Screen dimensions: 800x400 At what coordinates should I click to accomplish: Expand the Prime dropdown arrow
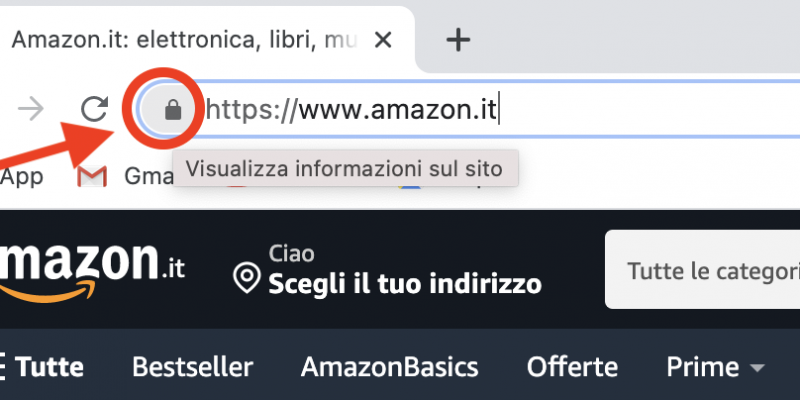(x=758, y=367)
